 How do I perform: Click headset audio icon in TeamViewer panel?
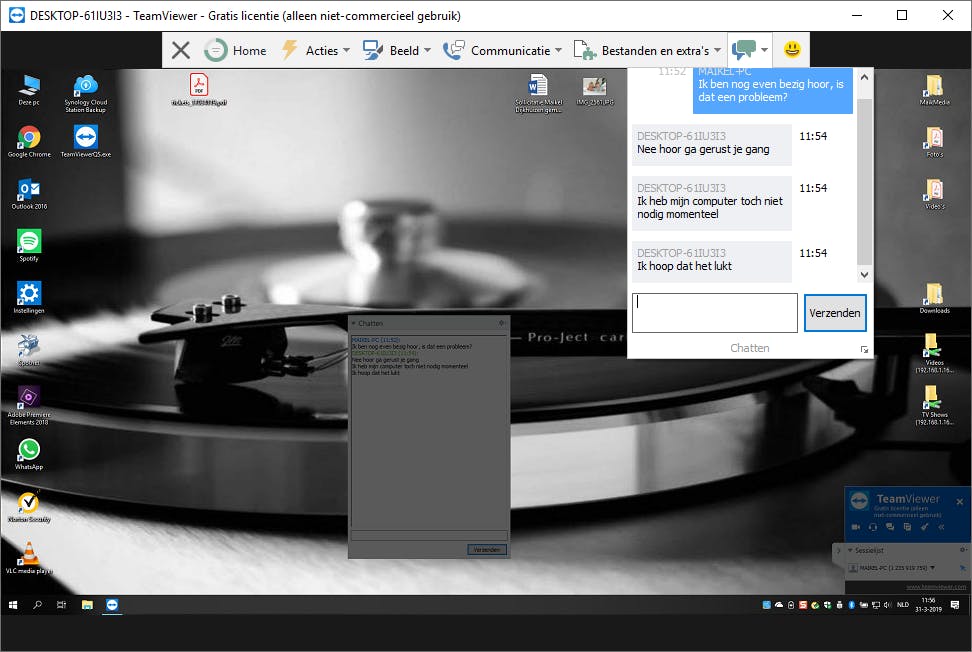pyautogui.click(x=873, y=527)
